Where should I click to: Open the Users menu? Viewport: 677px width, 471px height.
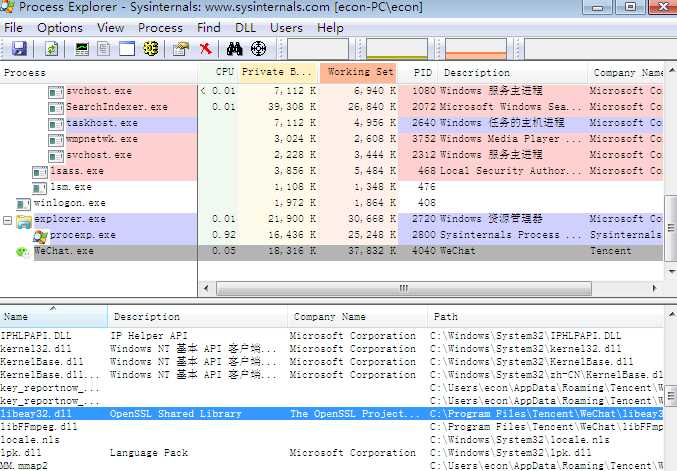(286, 28)
